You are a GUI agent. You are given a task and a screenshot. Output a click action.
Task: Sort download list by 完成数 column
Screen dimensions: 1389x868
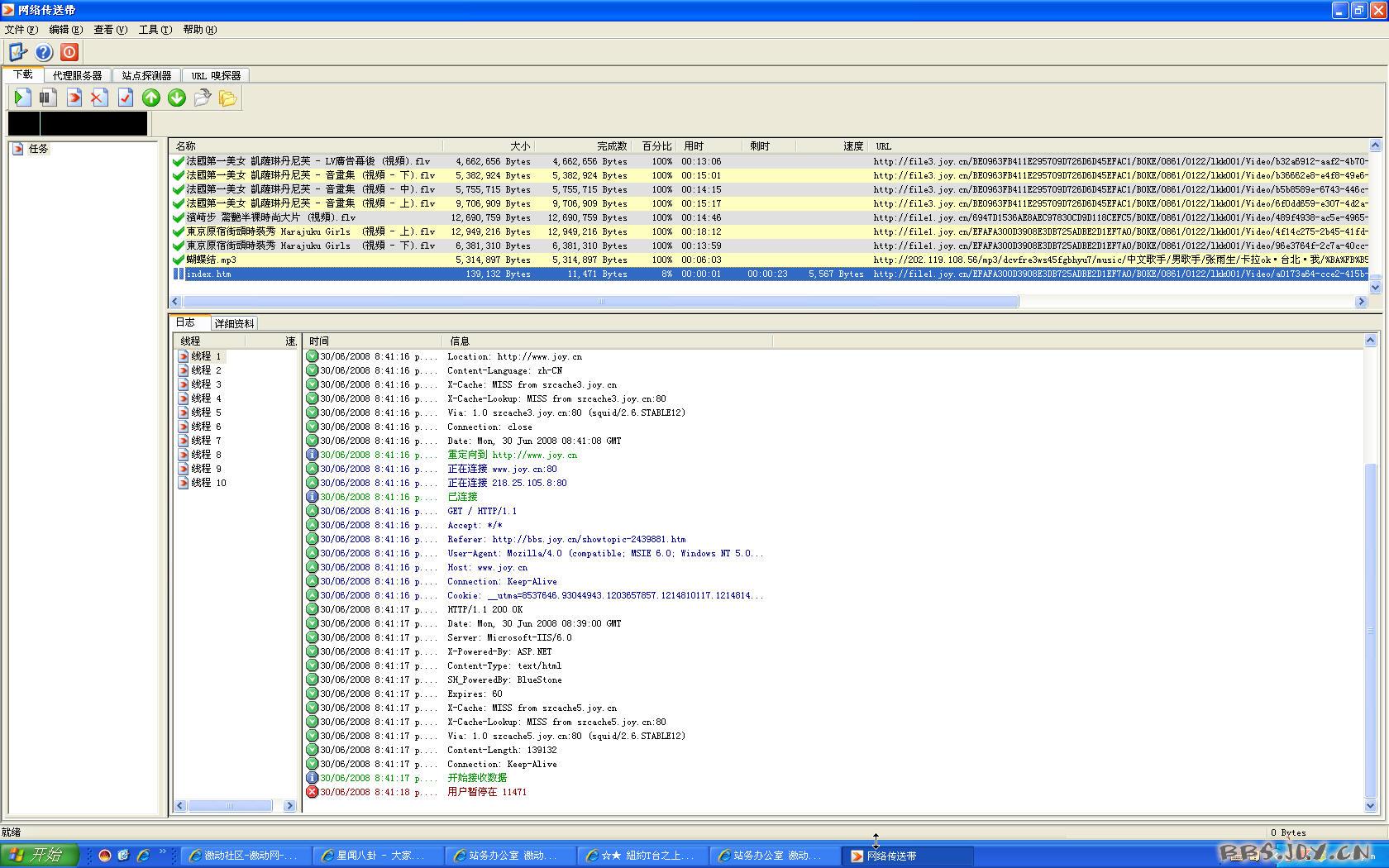[x=582, y=145]
